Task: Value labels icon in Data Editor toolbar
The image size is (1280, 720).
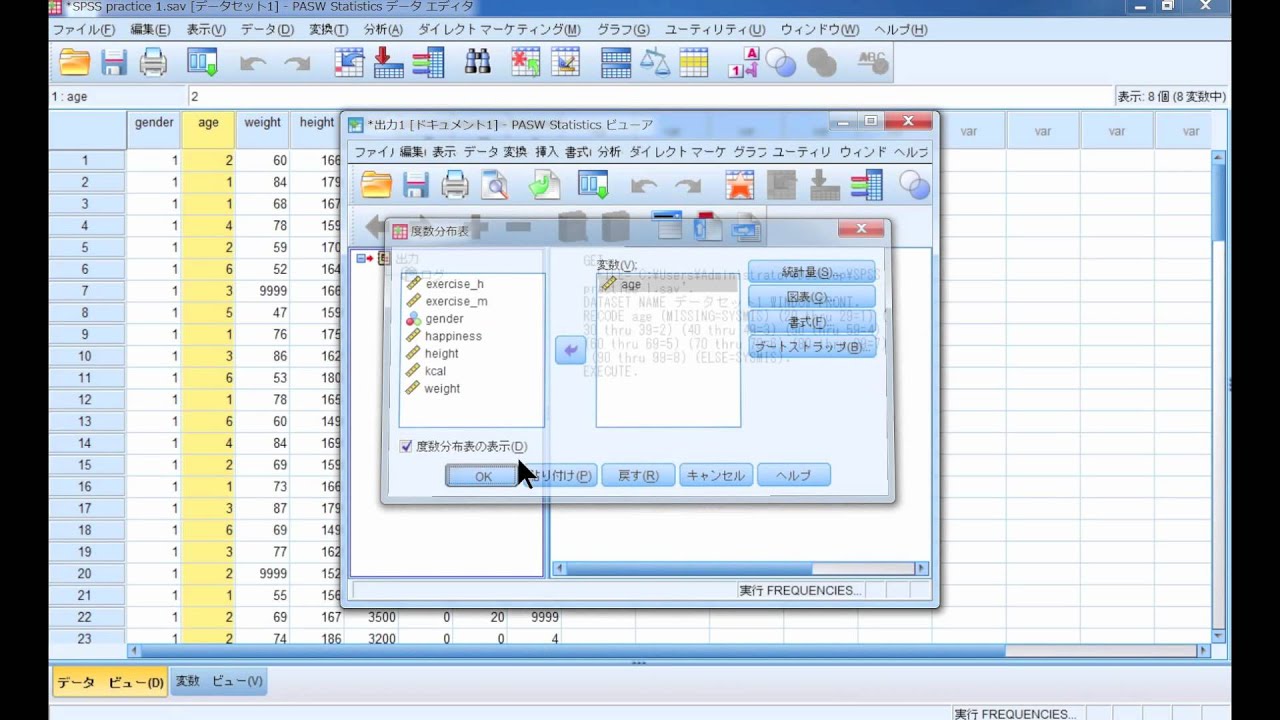Action: (x=744, y=63)
